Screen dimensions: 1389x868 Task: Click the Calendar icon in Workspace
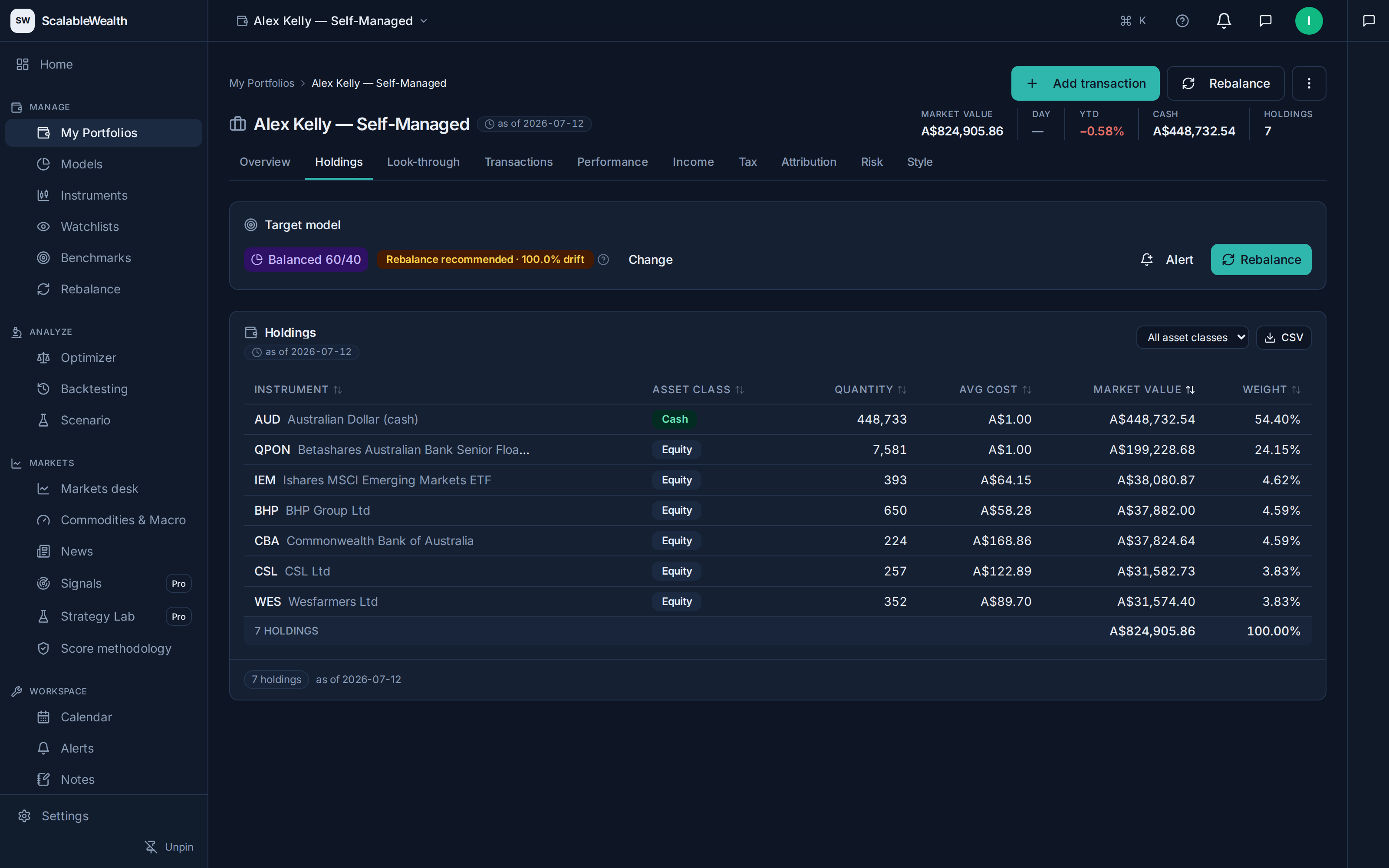pyautogui.click(x=43, y=717)
